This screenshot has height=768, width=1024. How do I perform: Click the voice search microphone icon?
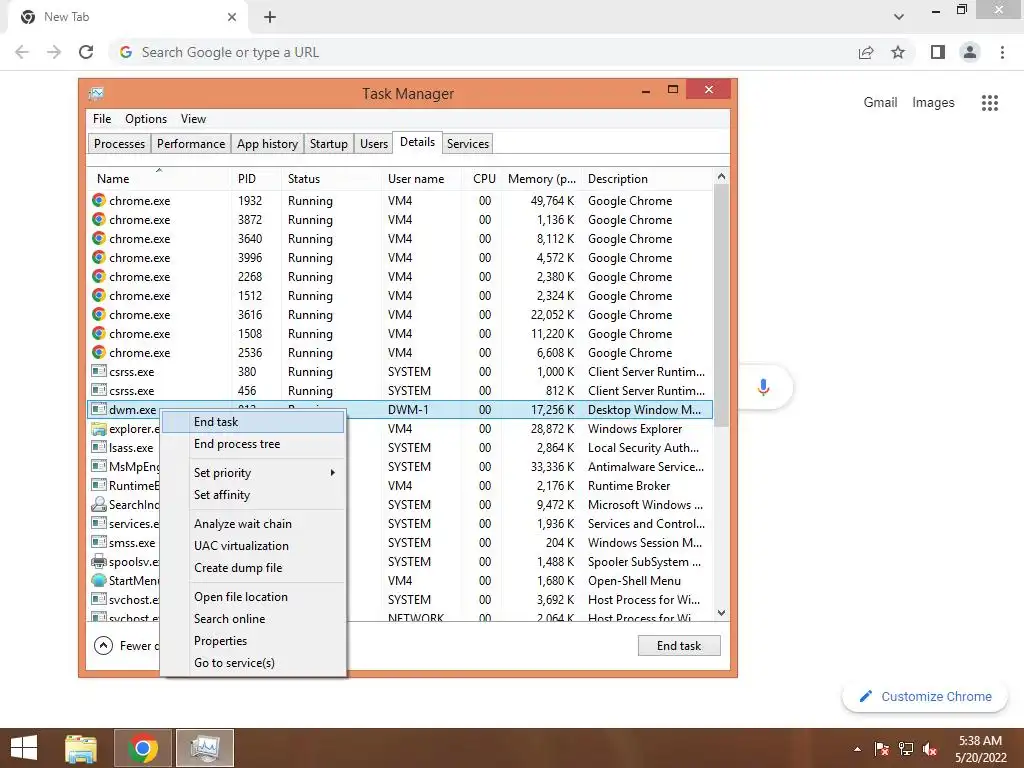(763, 387)
